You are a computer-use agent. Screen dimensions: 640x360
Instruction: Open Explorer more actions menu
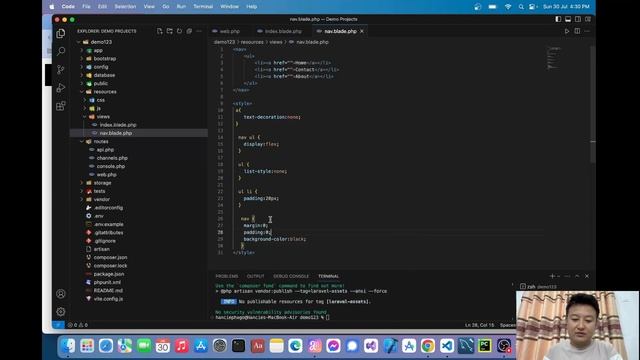tap(199, 31)
